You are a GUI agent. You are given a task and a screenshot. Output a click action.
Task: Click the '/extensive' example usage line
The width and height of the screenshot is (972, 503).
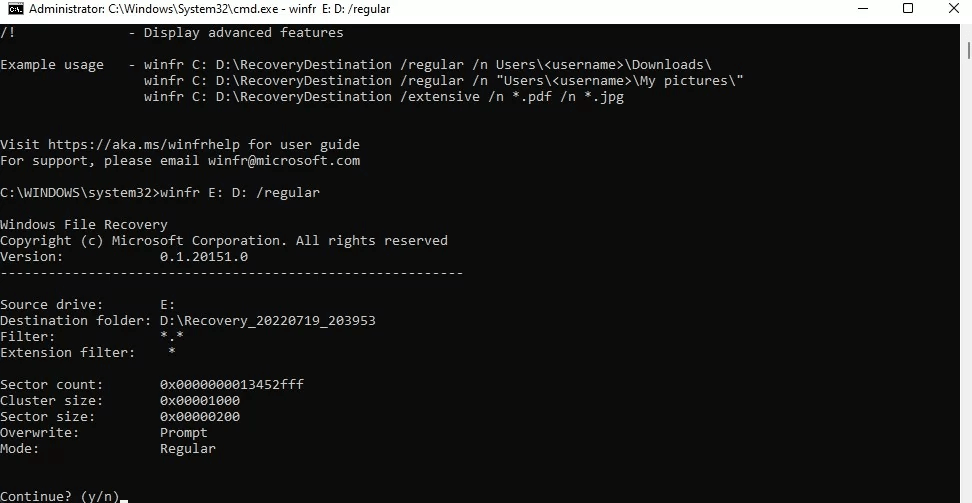(384, 96)
